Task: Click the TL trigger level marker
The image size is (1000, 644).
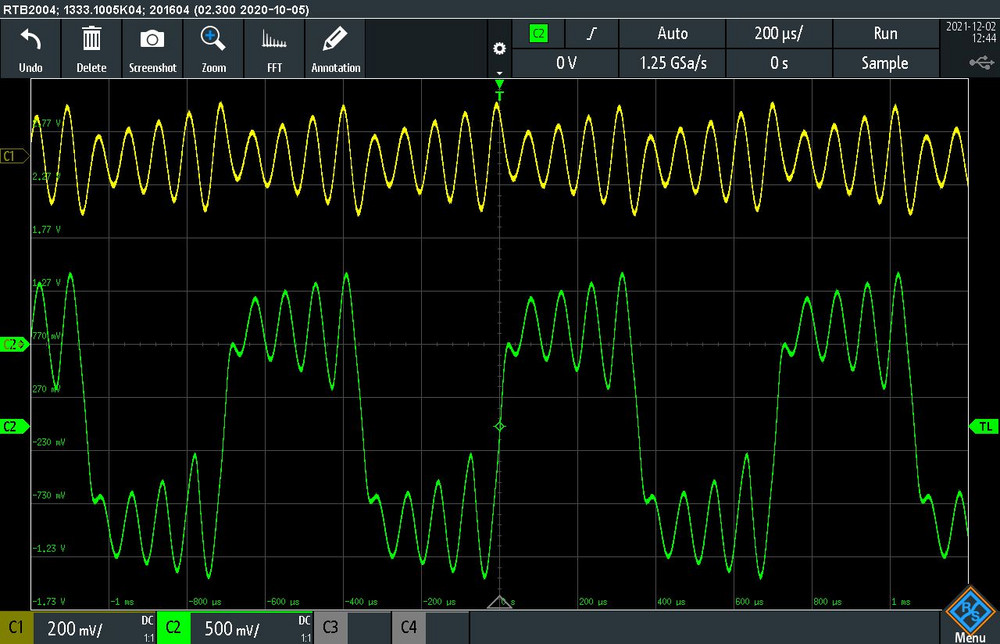Action: pyautogui.click(x=984, y=427)
